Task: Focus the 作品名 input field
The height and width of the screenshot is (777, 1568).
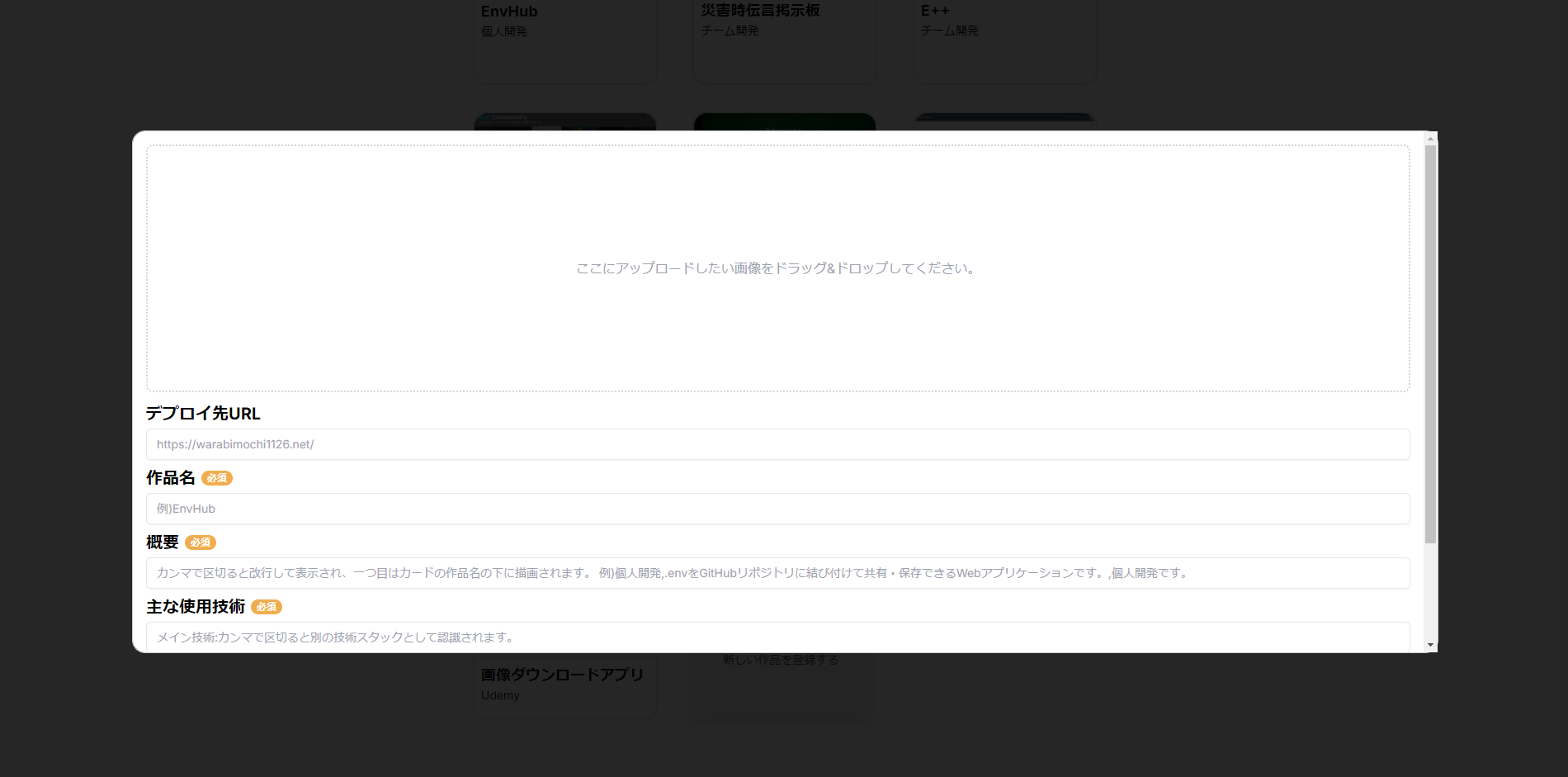Action: [x=777, y=509]
